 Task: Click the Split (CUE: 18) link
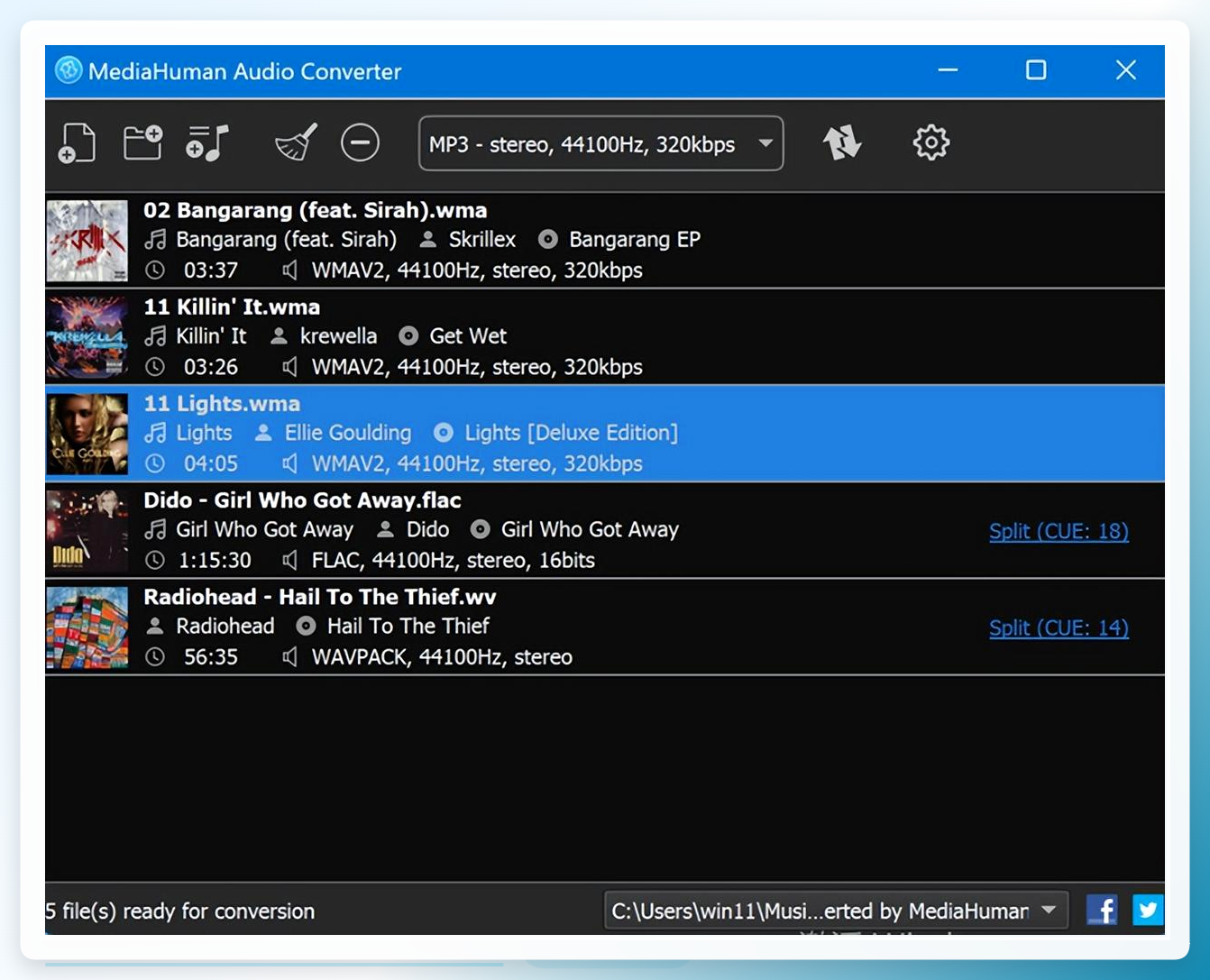1059,531
